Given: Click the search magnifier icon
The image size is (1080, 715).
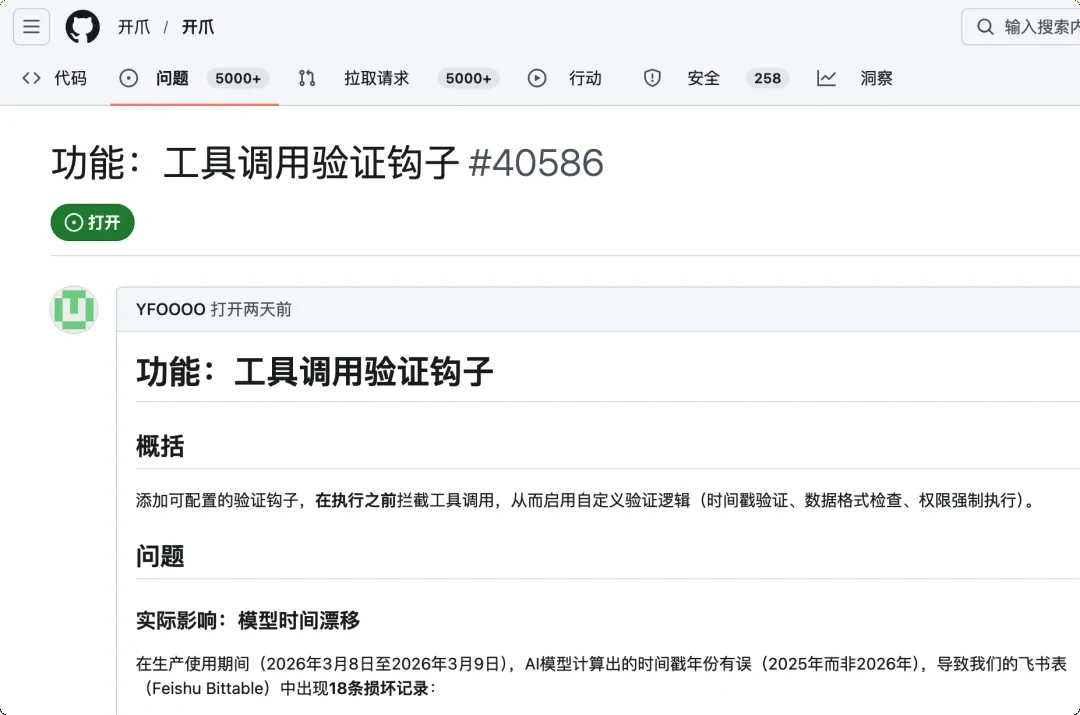Looking at the screenshot, I should (x=984, y=26).
